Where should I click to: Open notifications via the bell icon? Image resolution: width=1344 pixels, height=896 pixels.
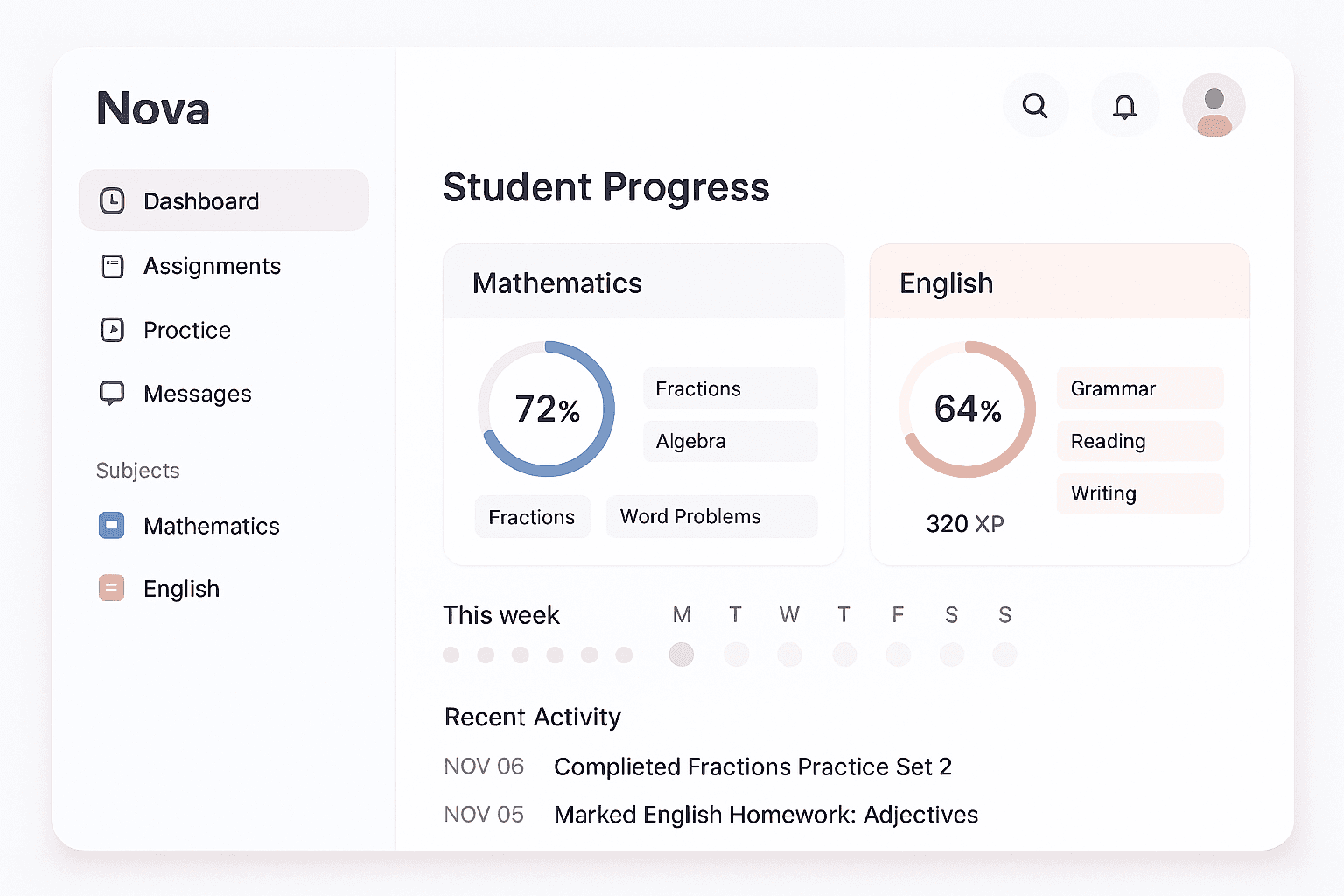tap(1125, 105)
